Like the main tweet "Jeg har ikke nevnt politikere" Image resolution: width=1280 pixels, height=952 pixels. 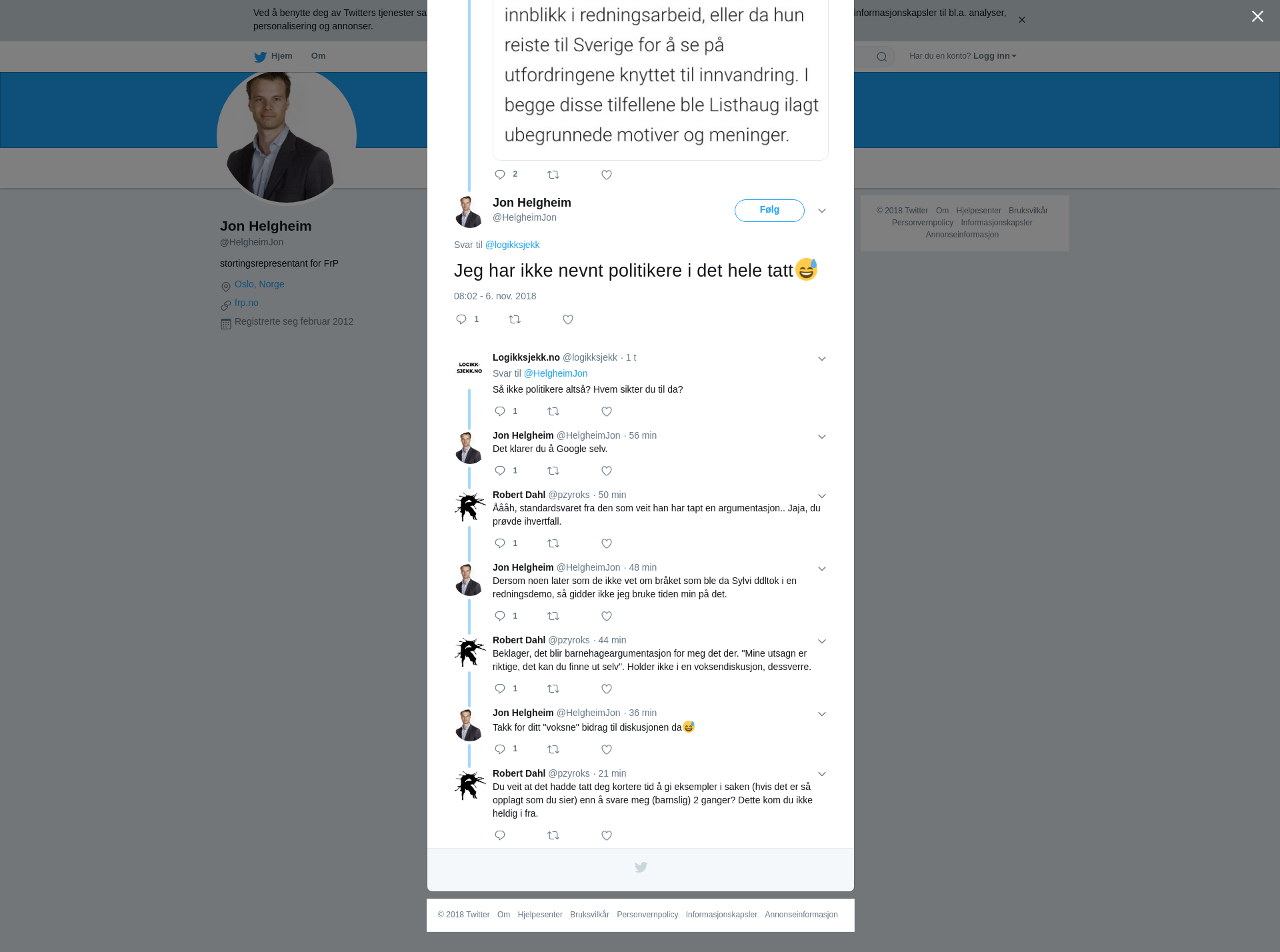tap(568, 319)
